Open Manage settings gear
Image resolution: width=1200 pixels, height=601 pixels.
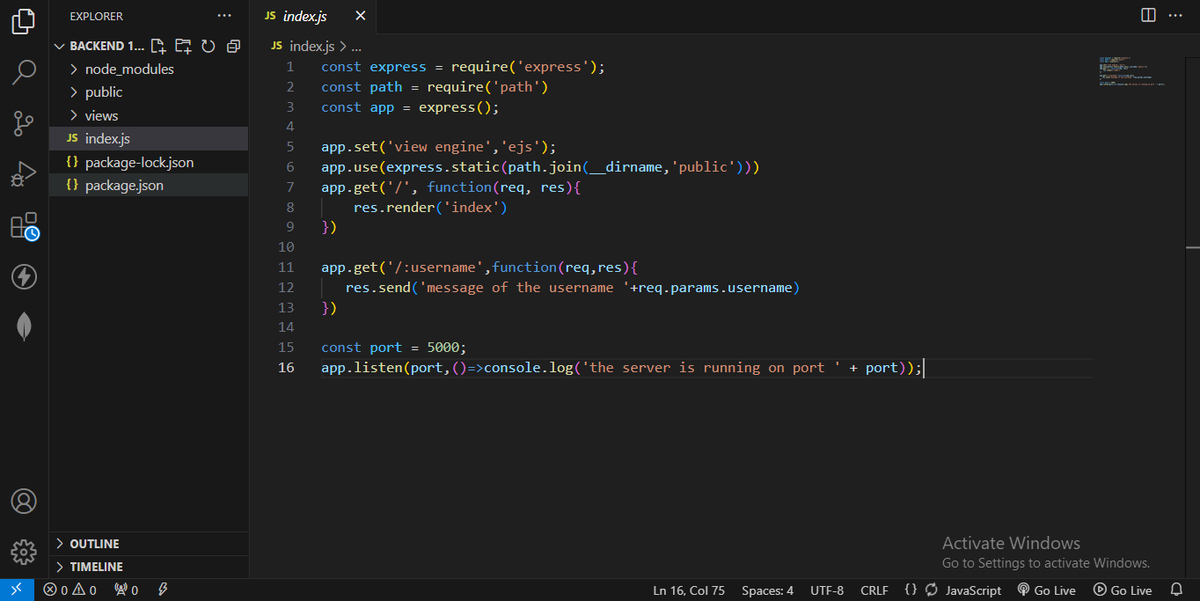click(x=24, y=551)
